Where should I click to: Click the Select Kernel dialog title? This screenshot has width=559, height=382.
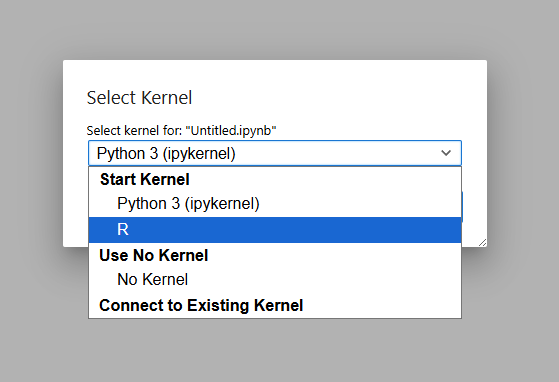[139, 98]
